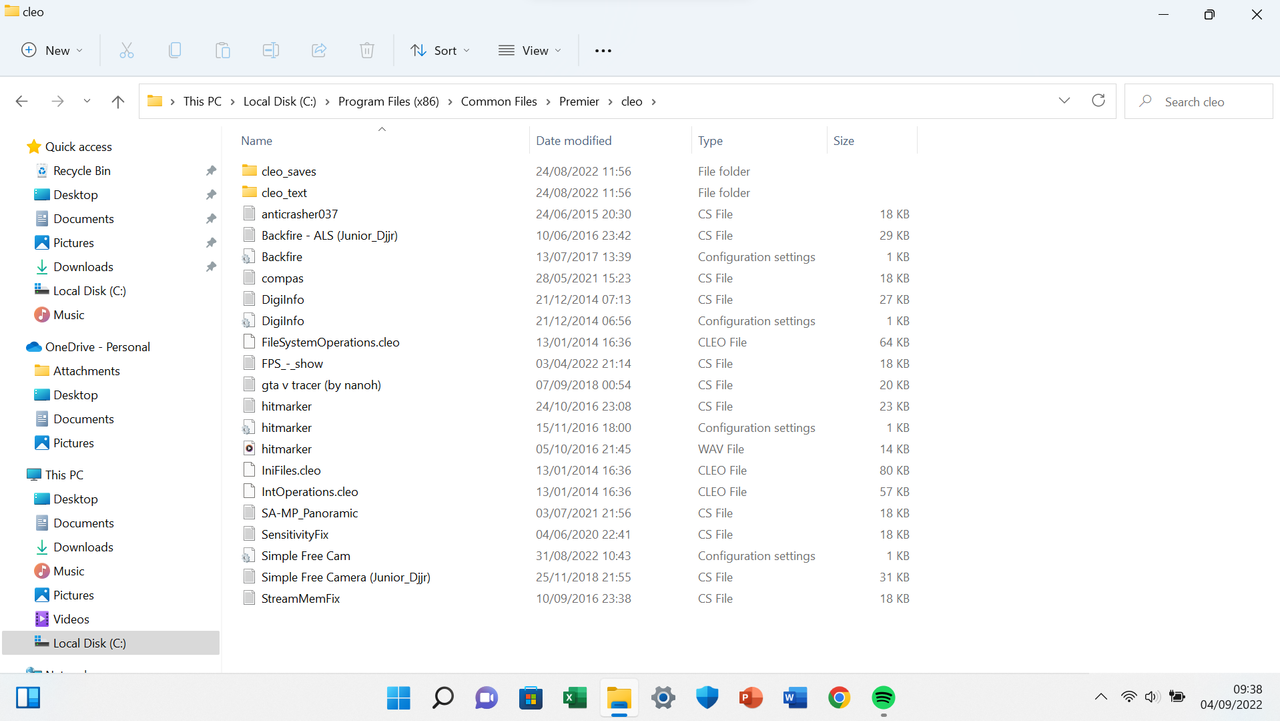
Task: Select the highlighted Local Disk (C:) item
Action: coord(111,643)
